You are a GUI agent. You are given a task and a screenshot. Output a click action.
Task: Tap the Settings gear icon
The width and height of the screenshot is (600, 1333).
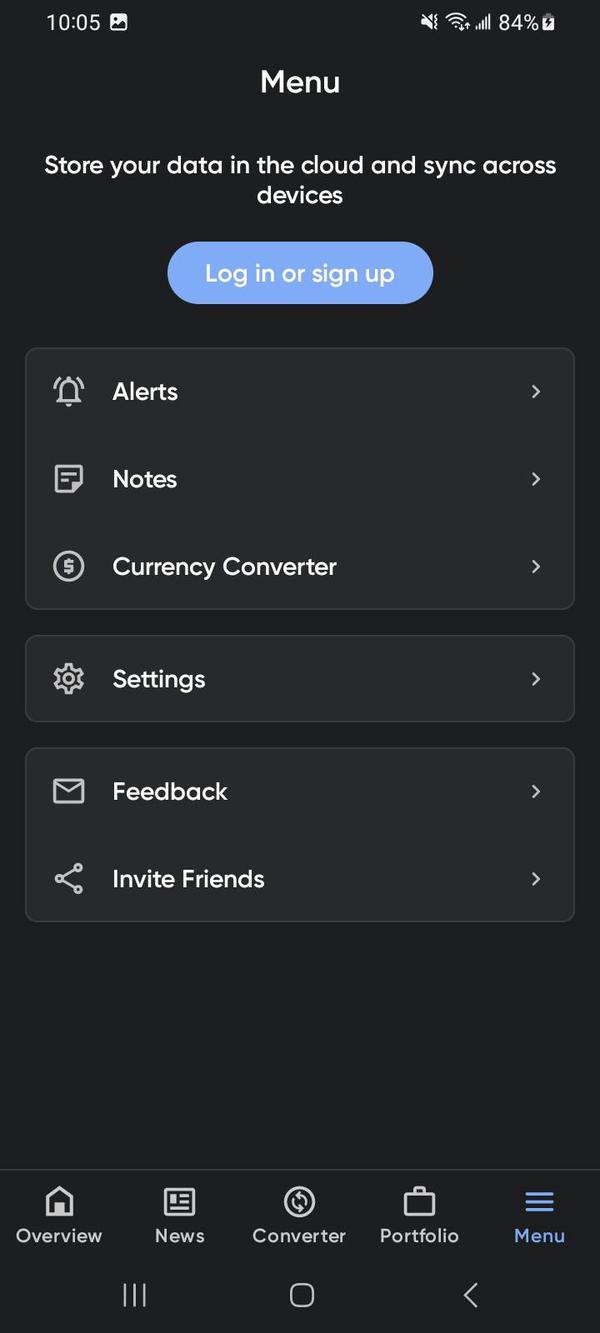click(x=67, y=679)
